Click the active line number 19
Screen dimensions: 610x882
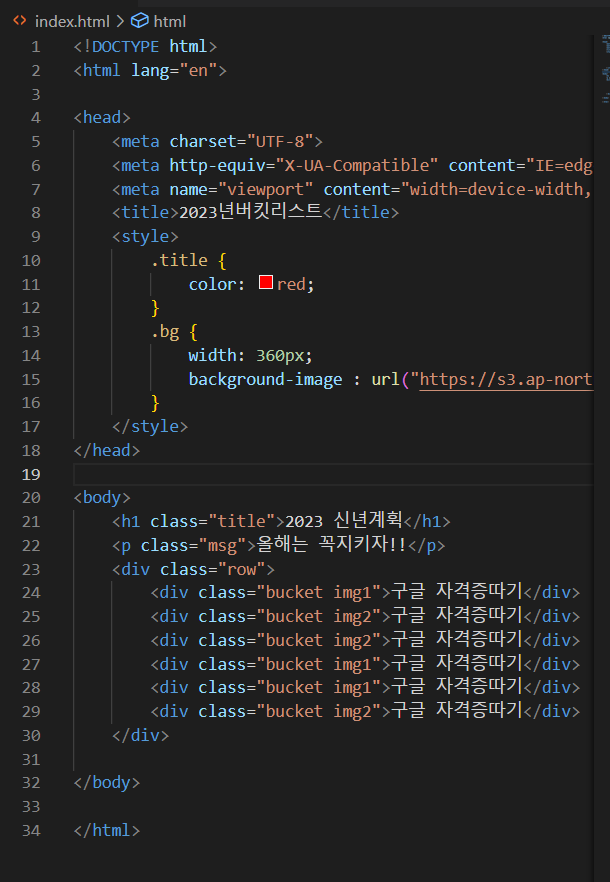click(x=32, y=475)
